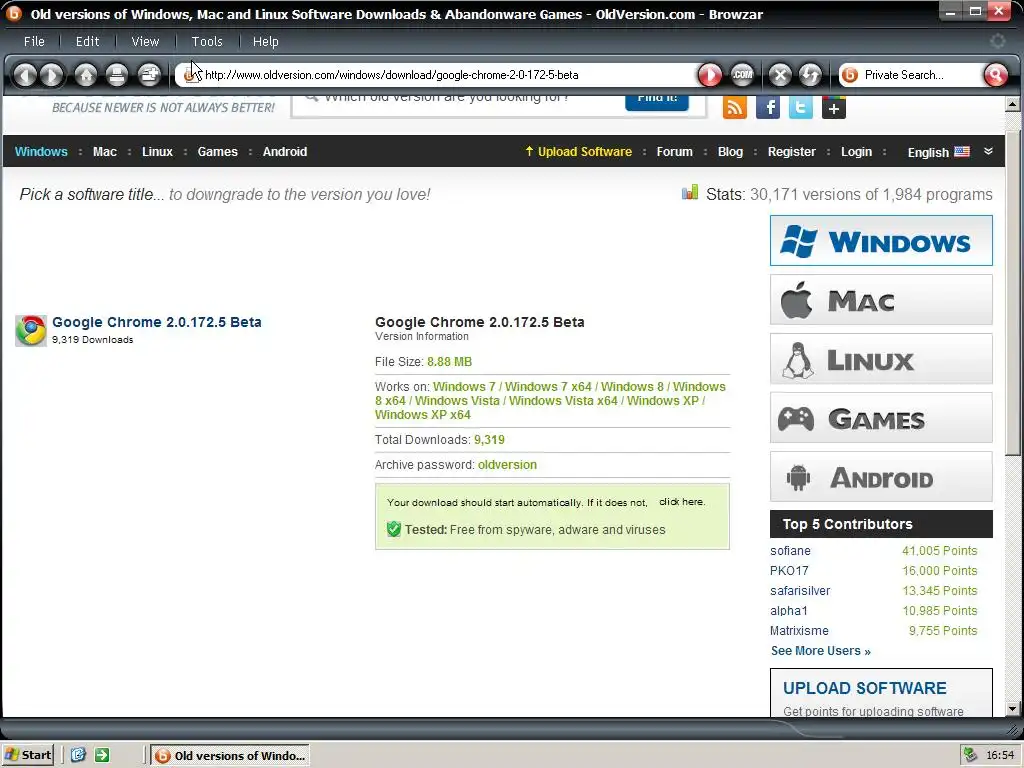Click the vertical scrollbar down arrow
This screenshot has width=1024, height=768.
pos(1013,709)
